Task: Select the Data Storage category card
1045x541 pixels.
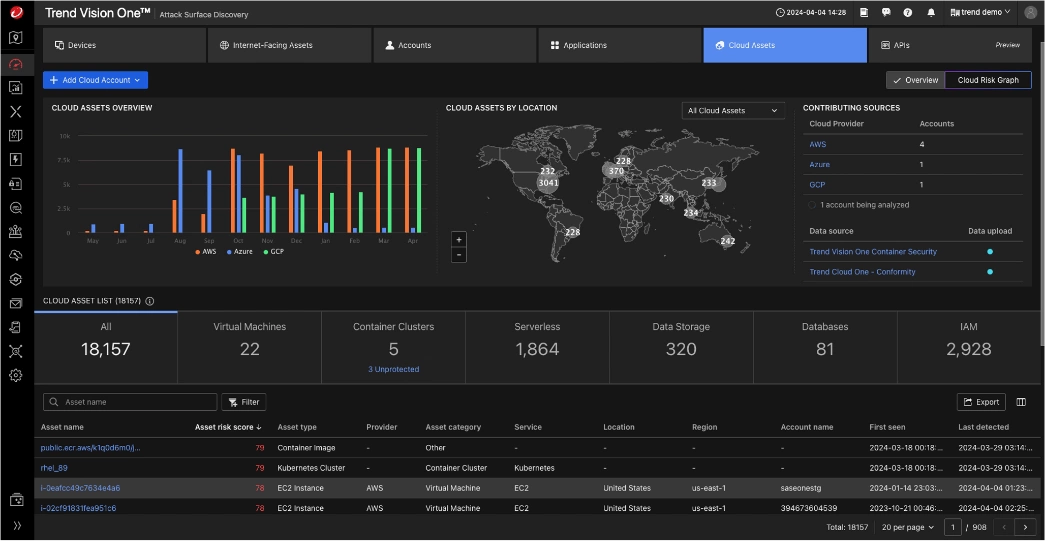Action: (x=681, y=348)
